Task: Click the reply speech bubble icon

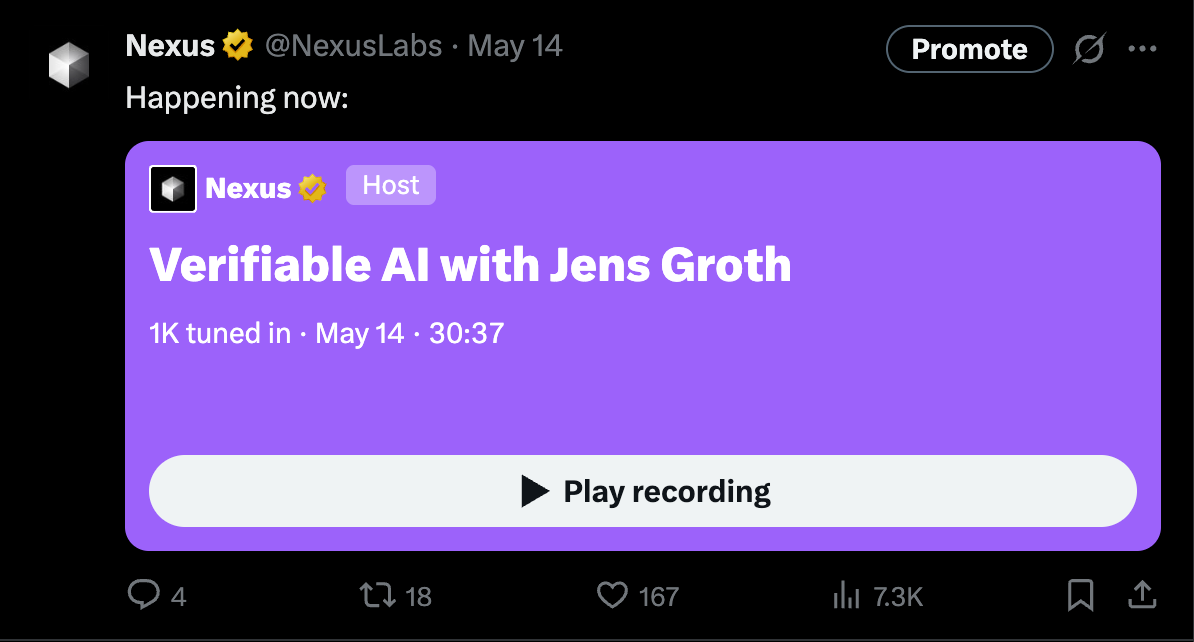Action: point(143,595)
